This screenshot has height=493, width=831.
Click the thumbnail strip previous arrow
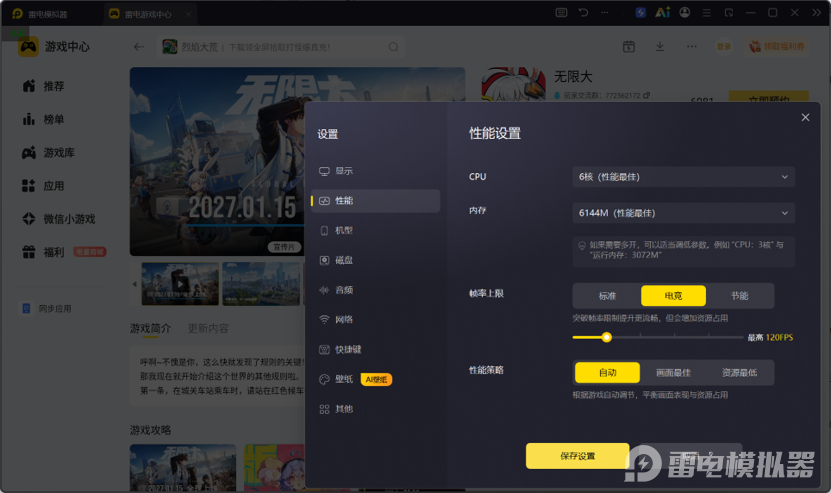click(135, 284)
